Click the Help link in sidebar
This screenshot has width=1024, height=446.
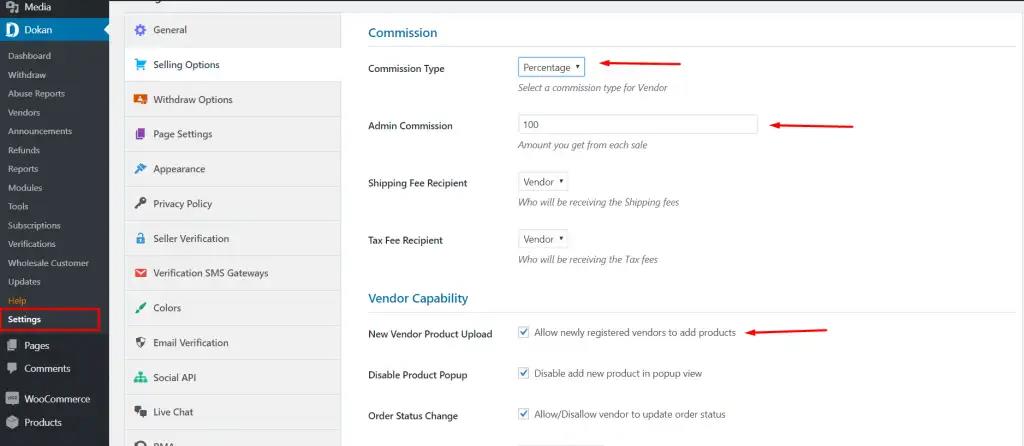coord(17,301)
